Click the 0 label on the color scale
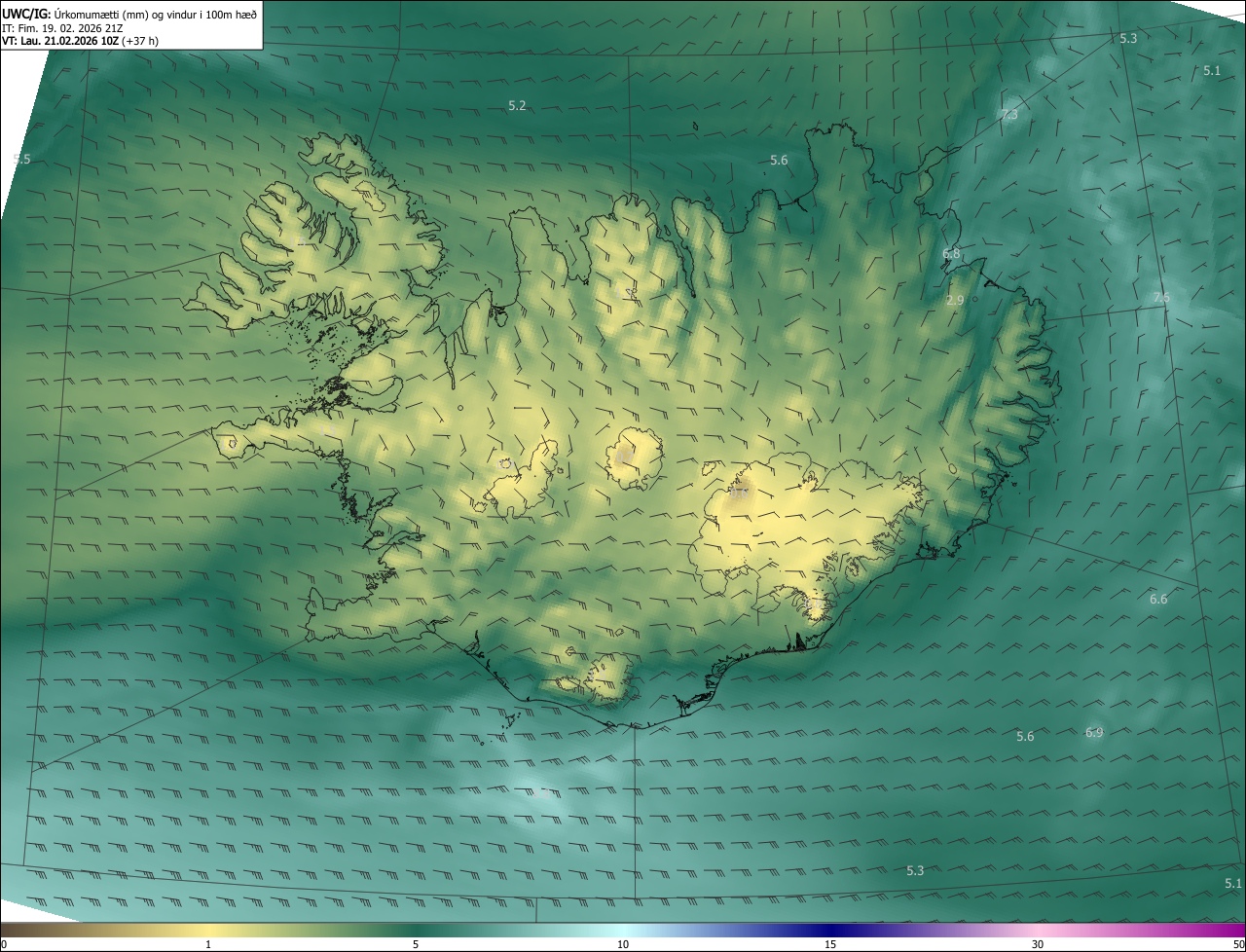The image size is (1246, 952). coord(4,944)
